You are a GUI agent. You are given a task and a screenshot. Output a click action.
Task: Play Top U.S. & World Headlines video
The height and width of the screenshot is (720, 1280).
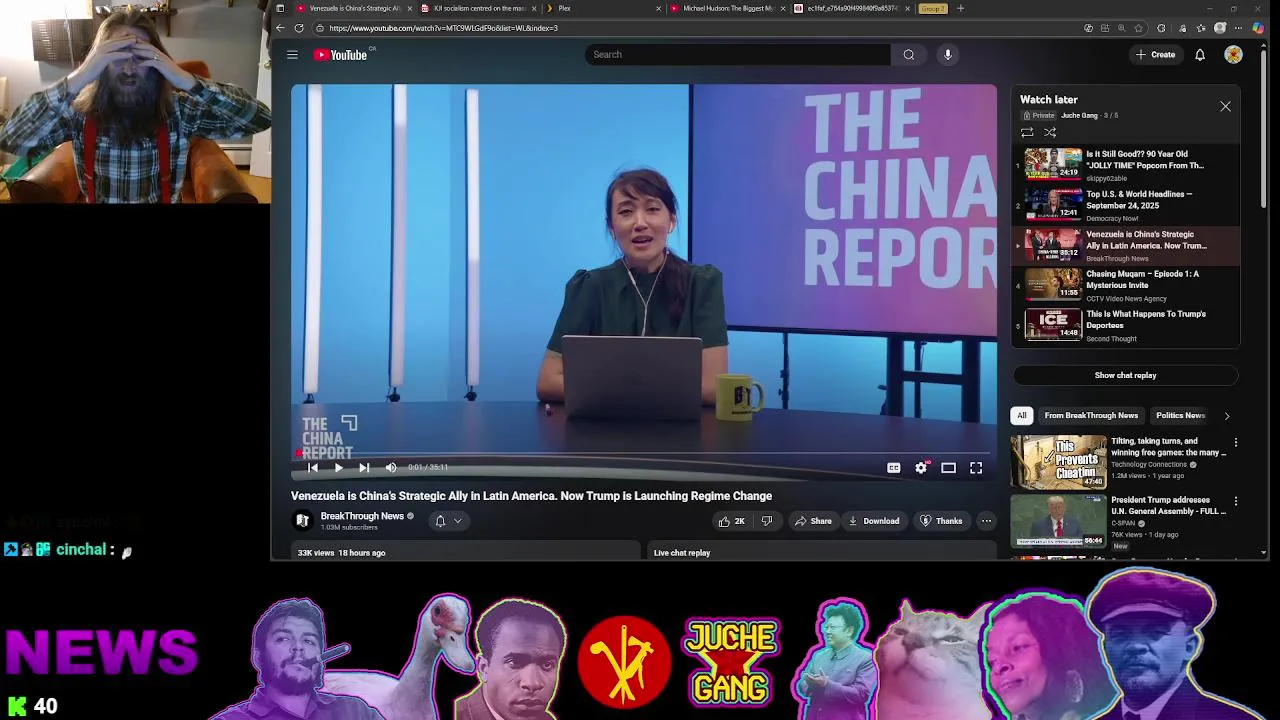tap(1127, 205)
